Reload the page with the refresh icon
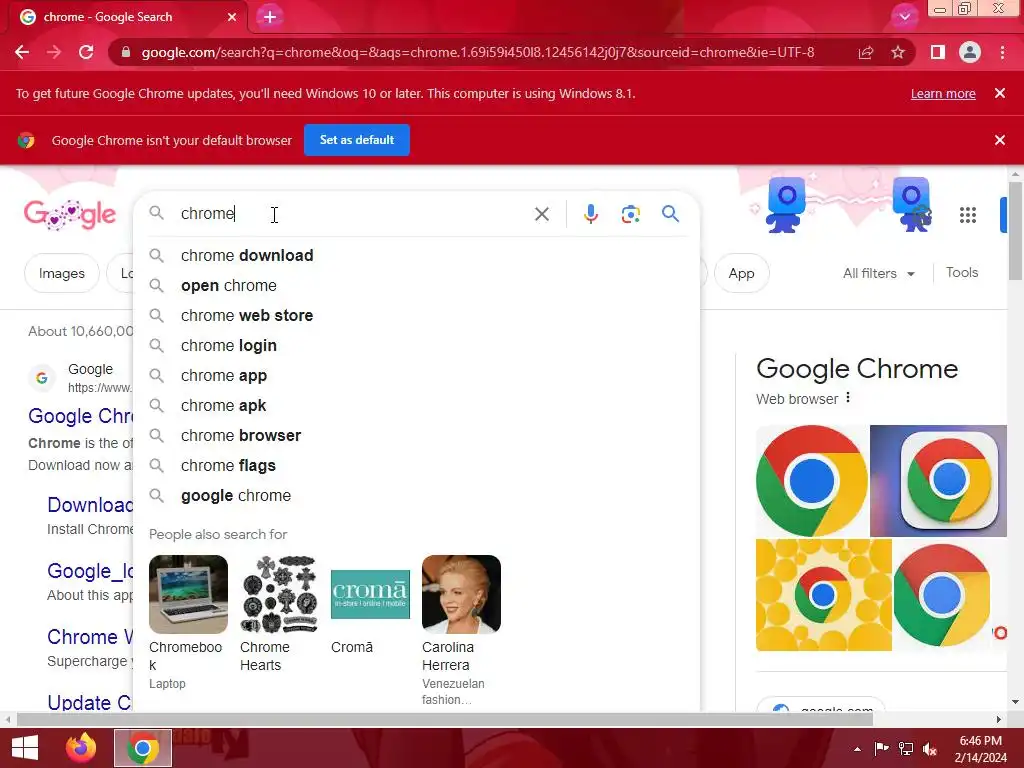This screenshot has width=1024, height=768. (86, 52)
